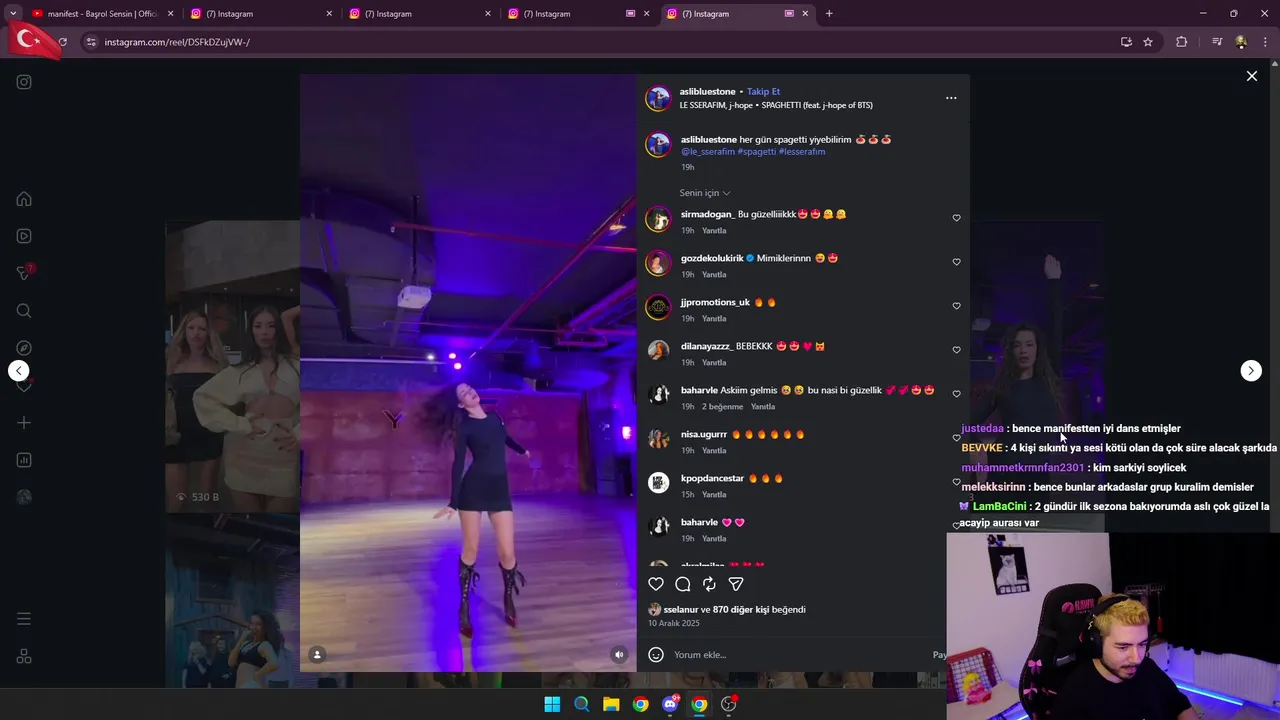
Task: Click the Yorum ekle comment field
Action: (x=798, y=655)
